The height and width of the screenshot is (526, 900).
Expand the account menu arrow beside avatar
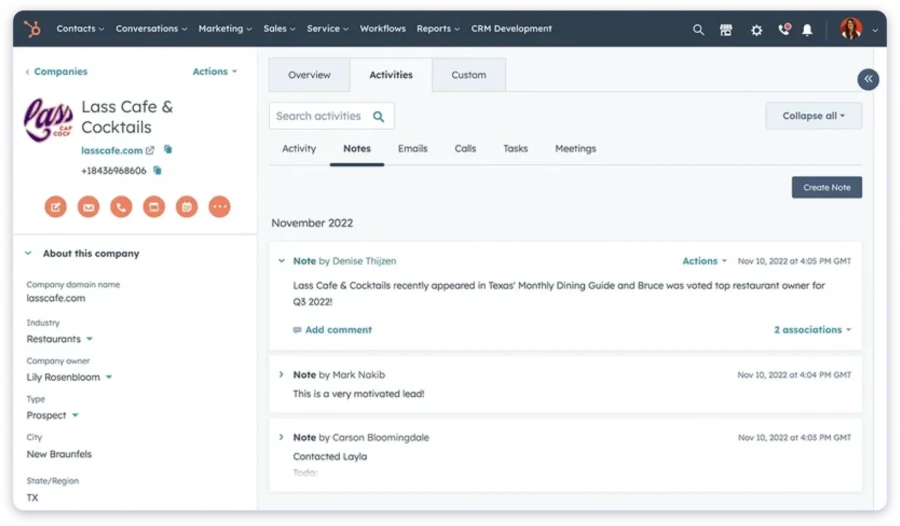(x=875, y=30)
